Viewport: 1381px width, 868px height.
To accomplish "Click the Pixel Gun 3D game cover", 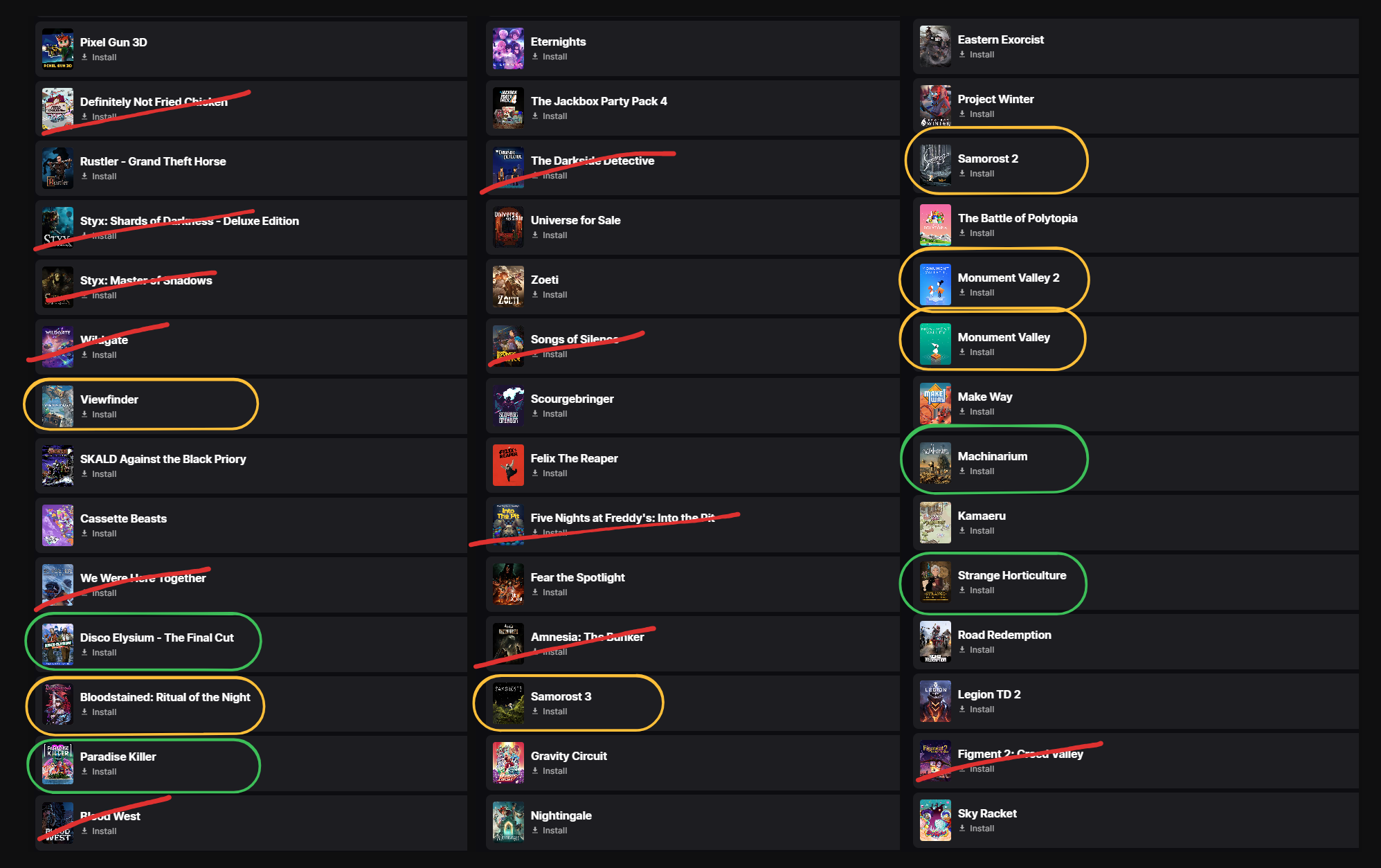I will [57, 49].
